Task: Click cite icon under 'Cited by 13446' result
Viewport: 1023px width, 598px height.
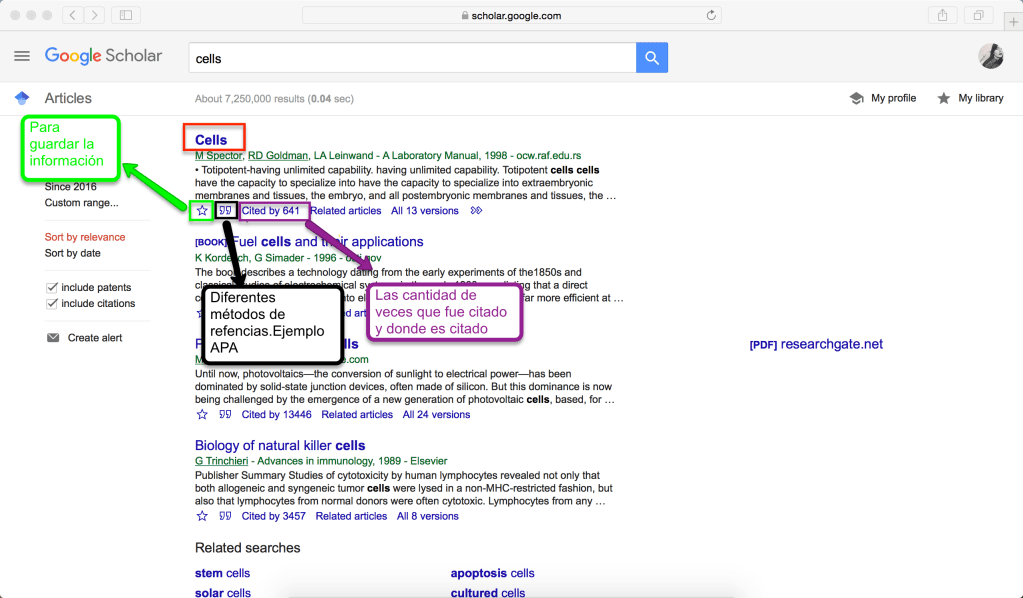Action: [225, 414]
